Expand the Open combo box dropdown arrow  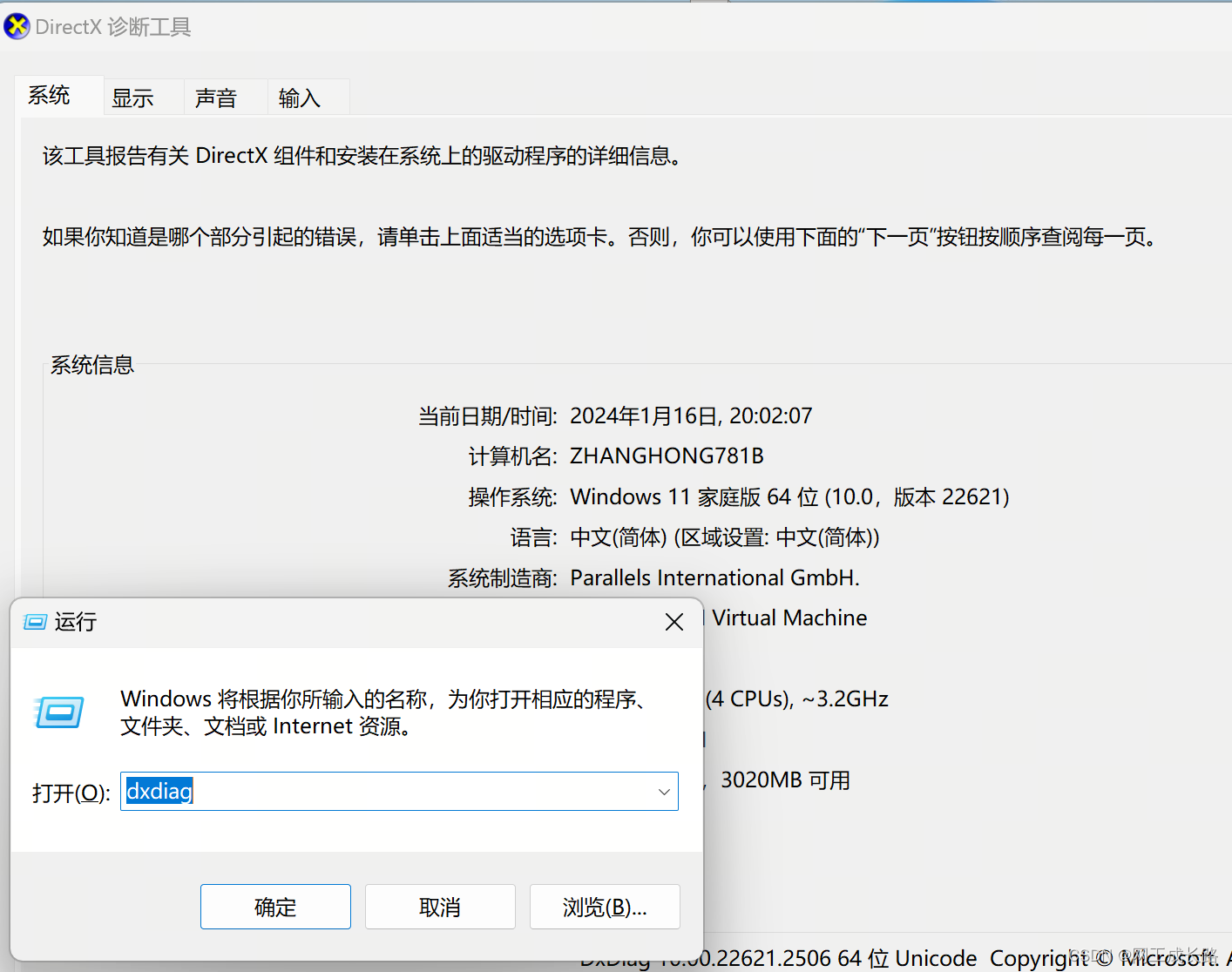[x=664, y=792]
